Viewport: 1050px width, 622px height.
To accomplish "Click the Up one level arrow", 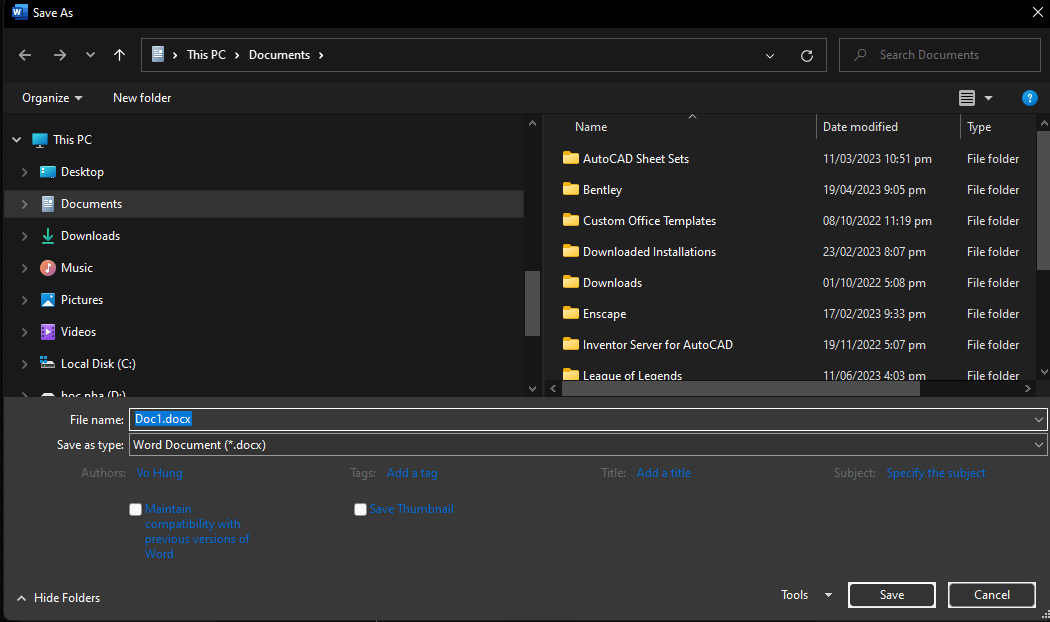I will point(120,55).
